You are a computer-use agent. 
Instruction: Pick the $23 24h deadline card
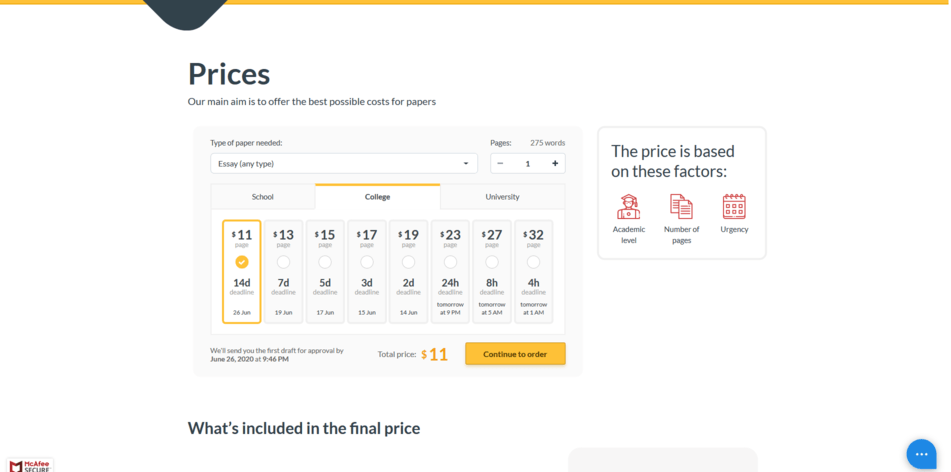point(450,272)
